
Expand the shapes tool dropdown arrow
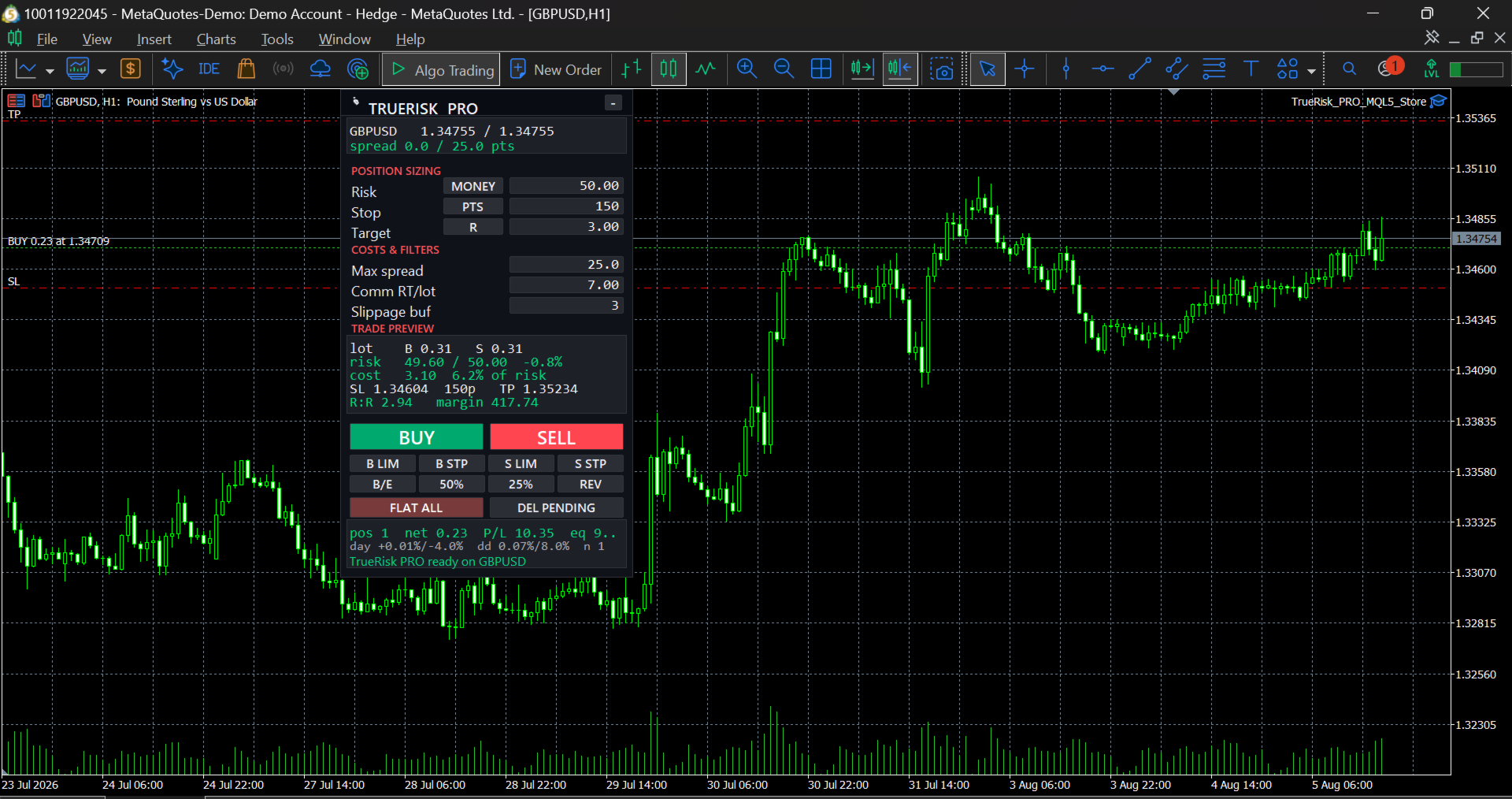tap(1311, 71)
